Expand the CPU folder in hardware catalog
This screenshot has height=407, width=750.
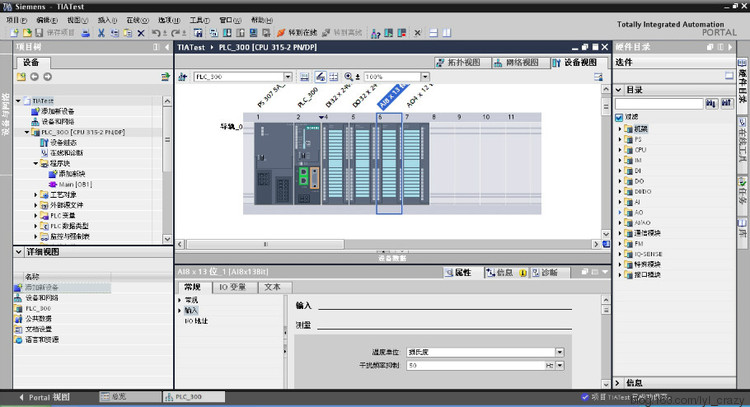click(620, 150)
